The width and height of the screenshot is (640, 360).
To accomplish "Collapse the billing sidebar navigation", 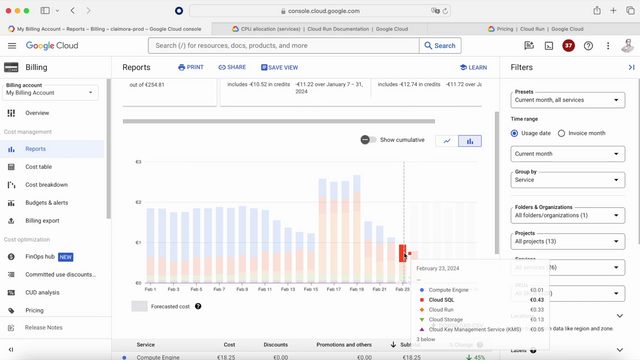I will [x=11, y=349].
